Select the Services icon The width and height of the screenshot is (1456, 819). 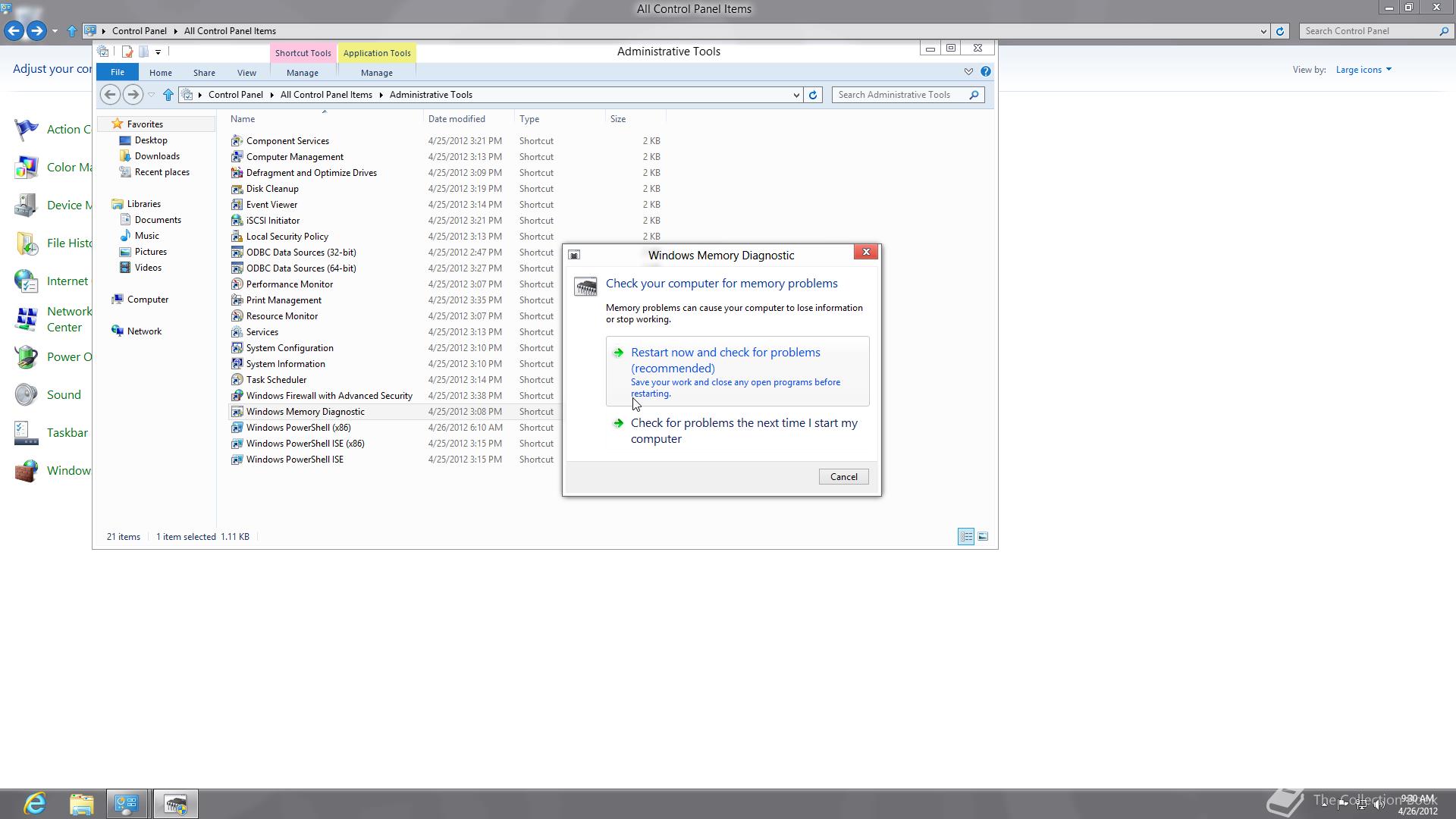pyautogui.click(x=237, y=332)
